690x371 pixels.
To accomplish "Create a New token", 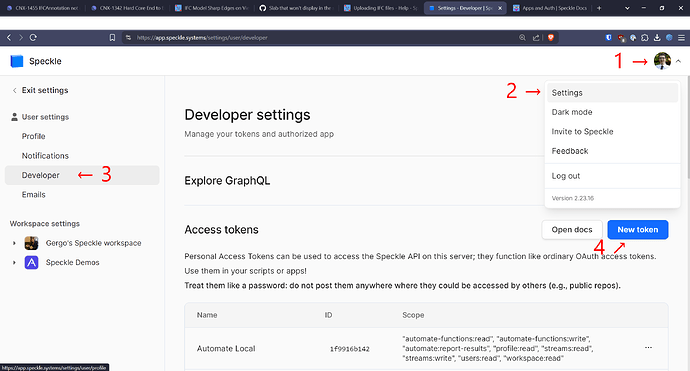I will click(x=638, y=230).
